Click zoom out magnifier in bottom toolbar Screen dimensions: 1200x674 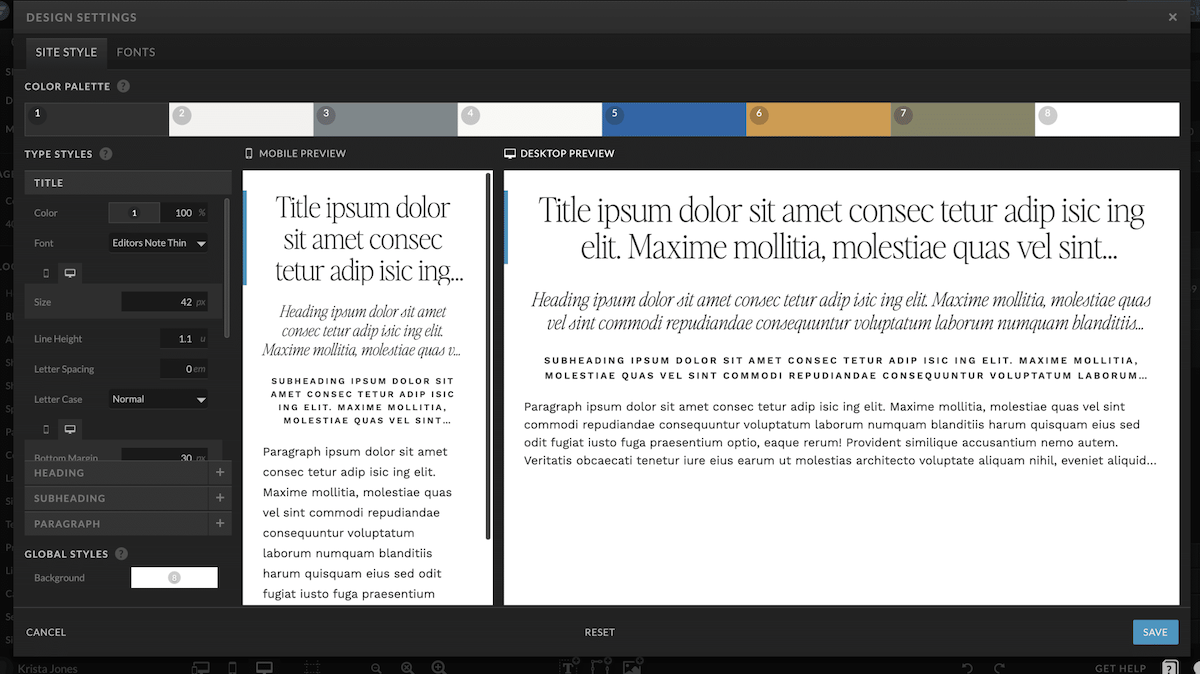376,667
